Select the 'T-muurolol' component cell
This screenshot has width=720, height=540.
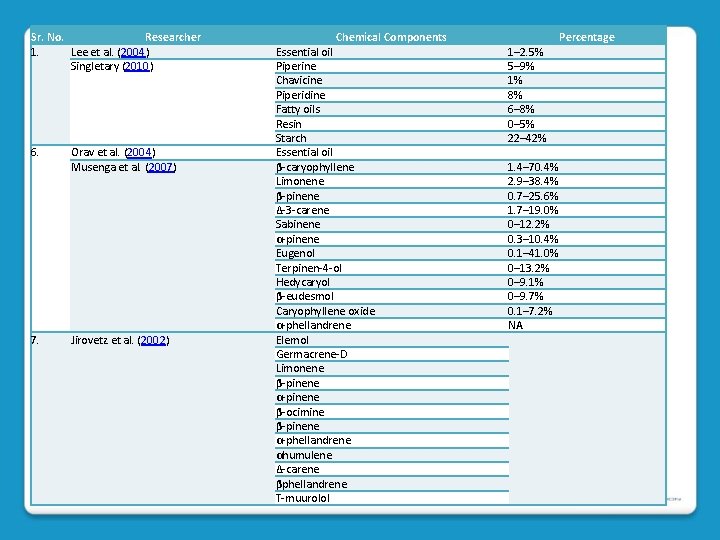[392, 498]
